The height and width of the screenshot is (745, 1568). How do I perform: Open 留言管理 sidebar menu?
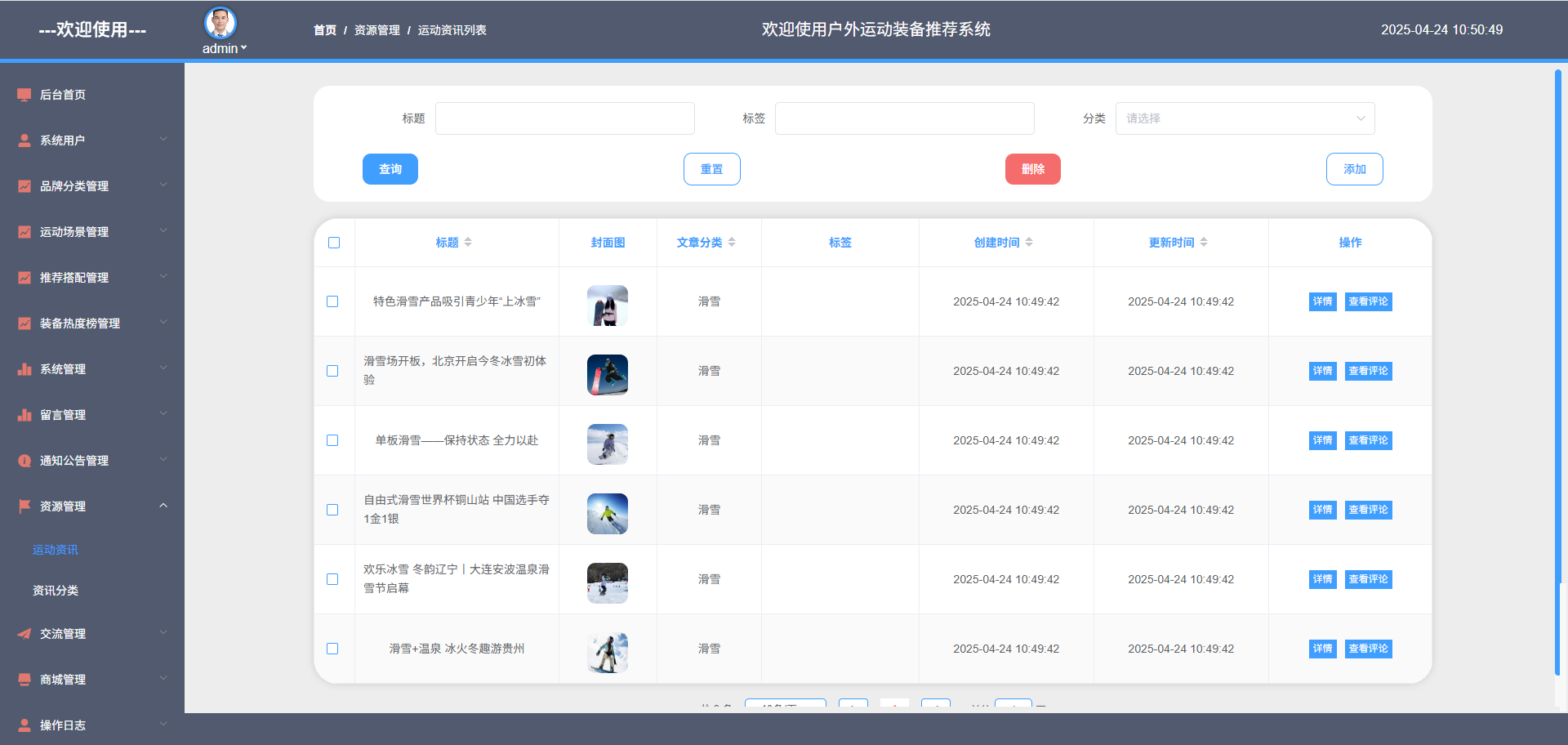click(x=92, y=415)
